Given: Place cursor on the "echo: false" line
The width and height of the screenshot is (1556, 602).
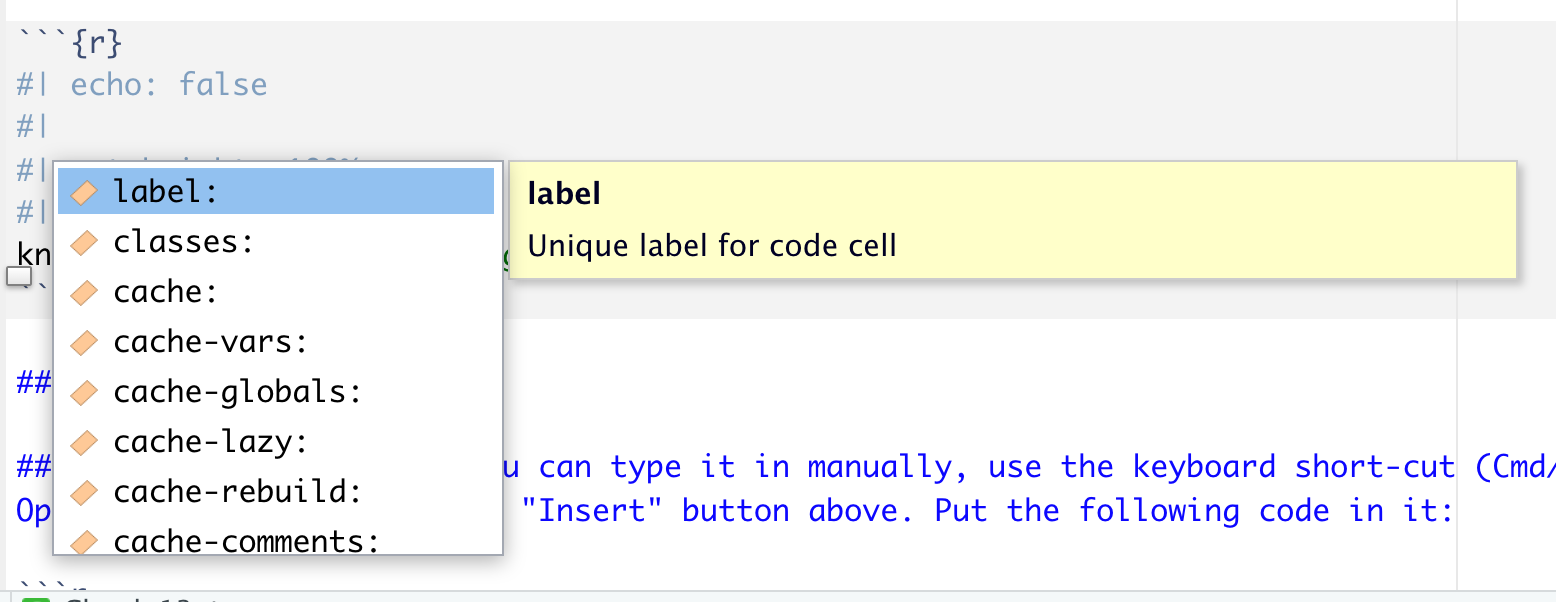Looking at the screenshot, I should (168, 84).
